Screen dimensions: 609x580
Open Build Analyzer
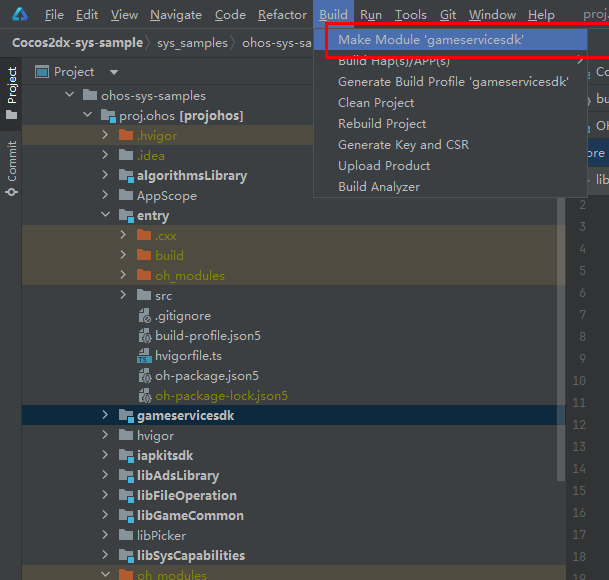[x=451, y=187]
